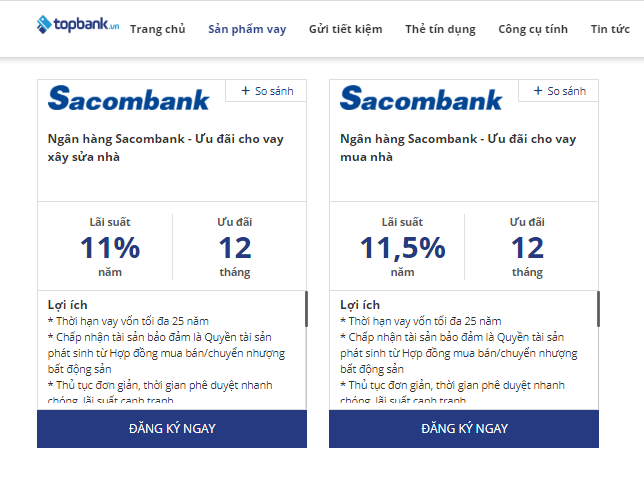Viewport: 644px width, 480px height.
Task: Click Sacombank logo on the right card
Action: pyautogui.click(x=421, y=98)
